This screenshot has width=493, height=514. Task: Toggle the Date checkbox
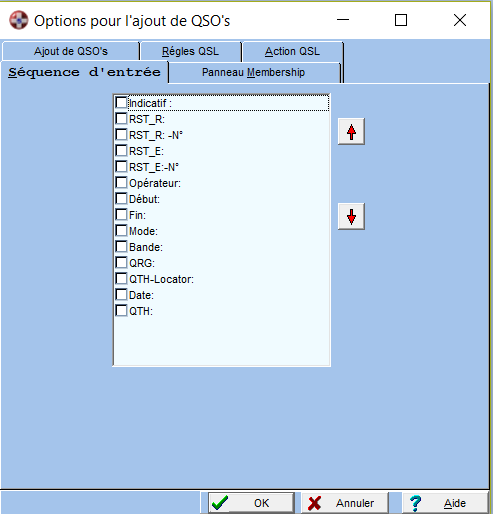tap(121, 295)
